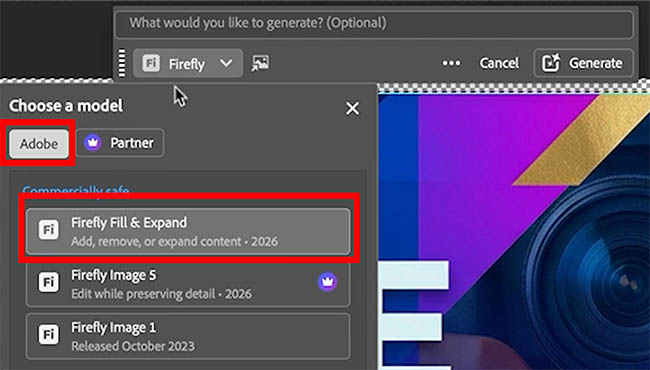Click the crown icon on Partner tab
This screenshot has height=370, width=650.
[92, 143]
